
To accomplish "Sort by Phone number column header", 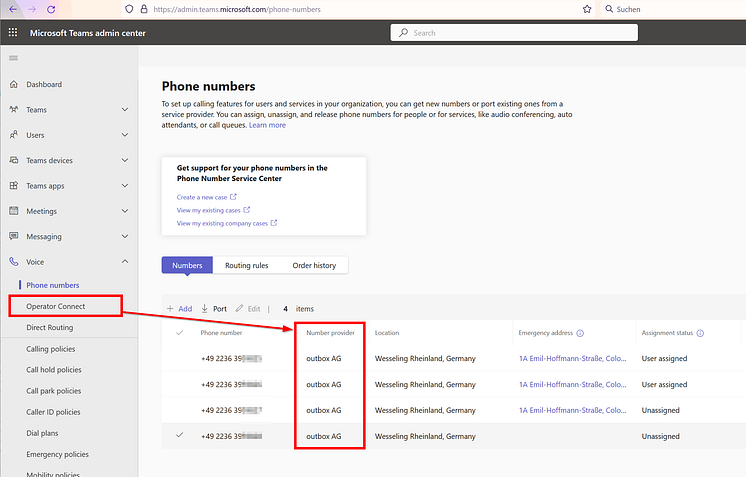I will 221,333.
